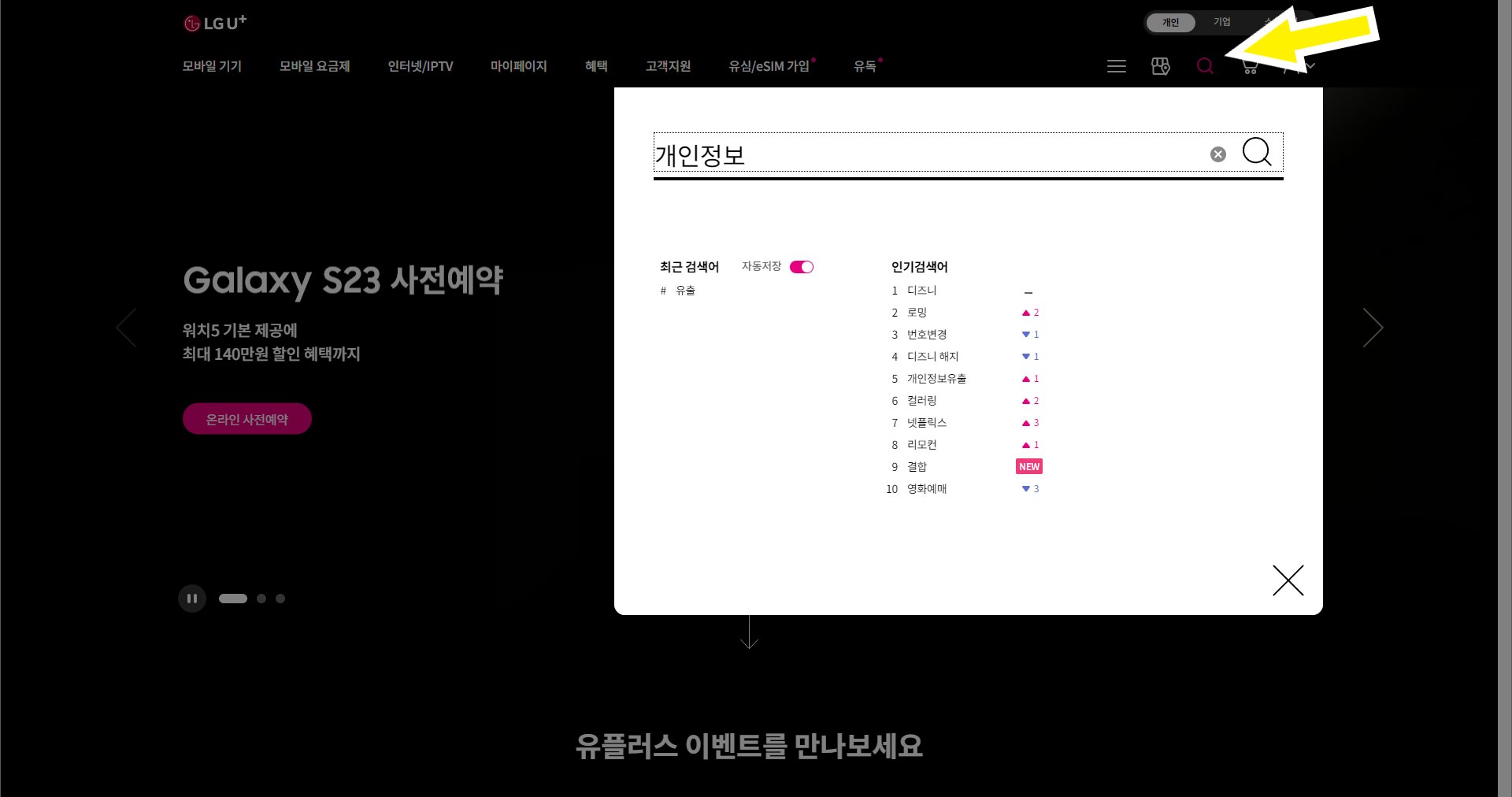Toggle the 자동저장 switch
This screenshot has width=1512, height=797.
[802, 267]
